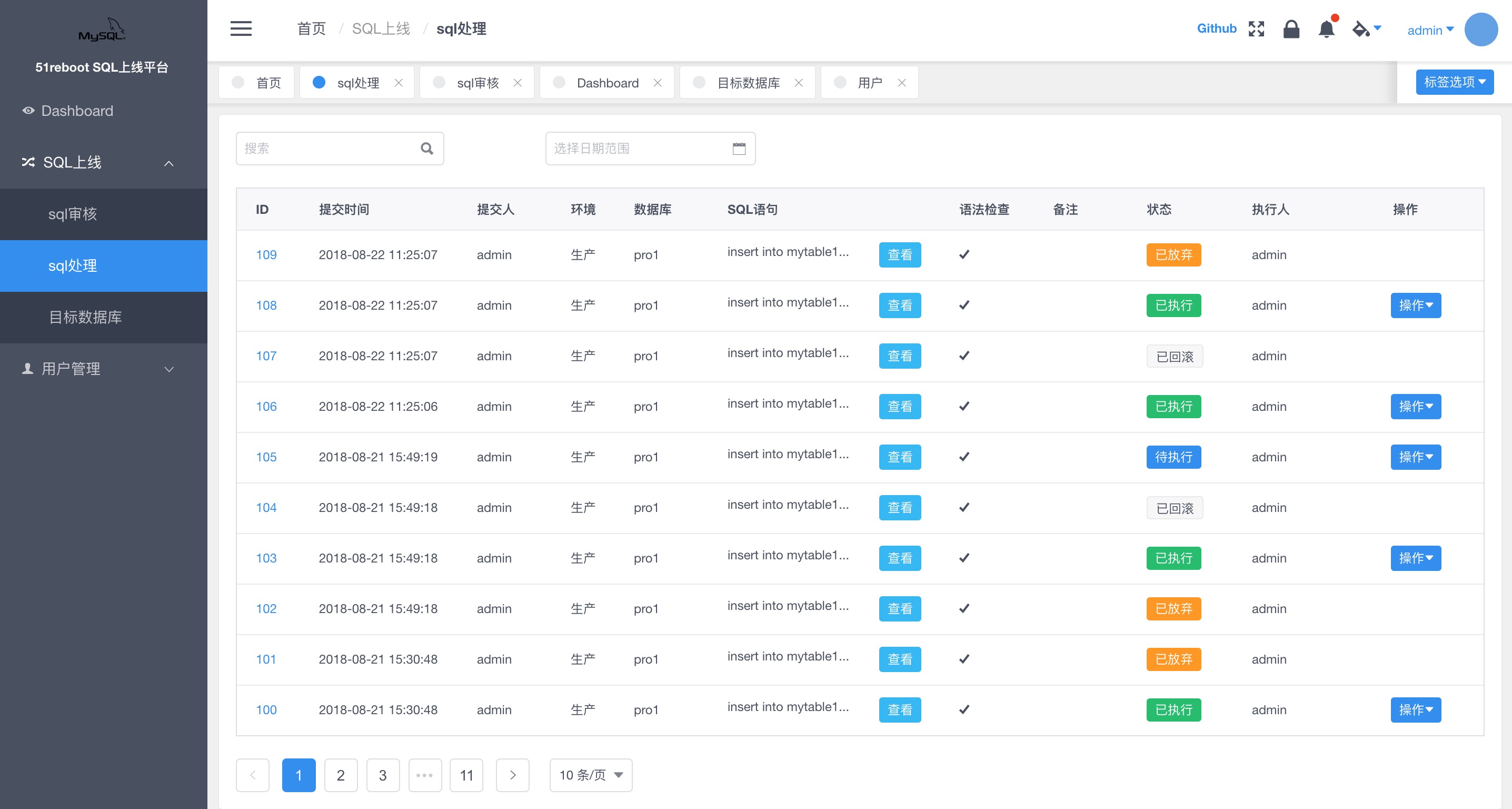Click the 查看 button for row 109
This screenshot has width=1512, height=809.
point(900,254)
